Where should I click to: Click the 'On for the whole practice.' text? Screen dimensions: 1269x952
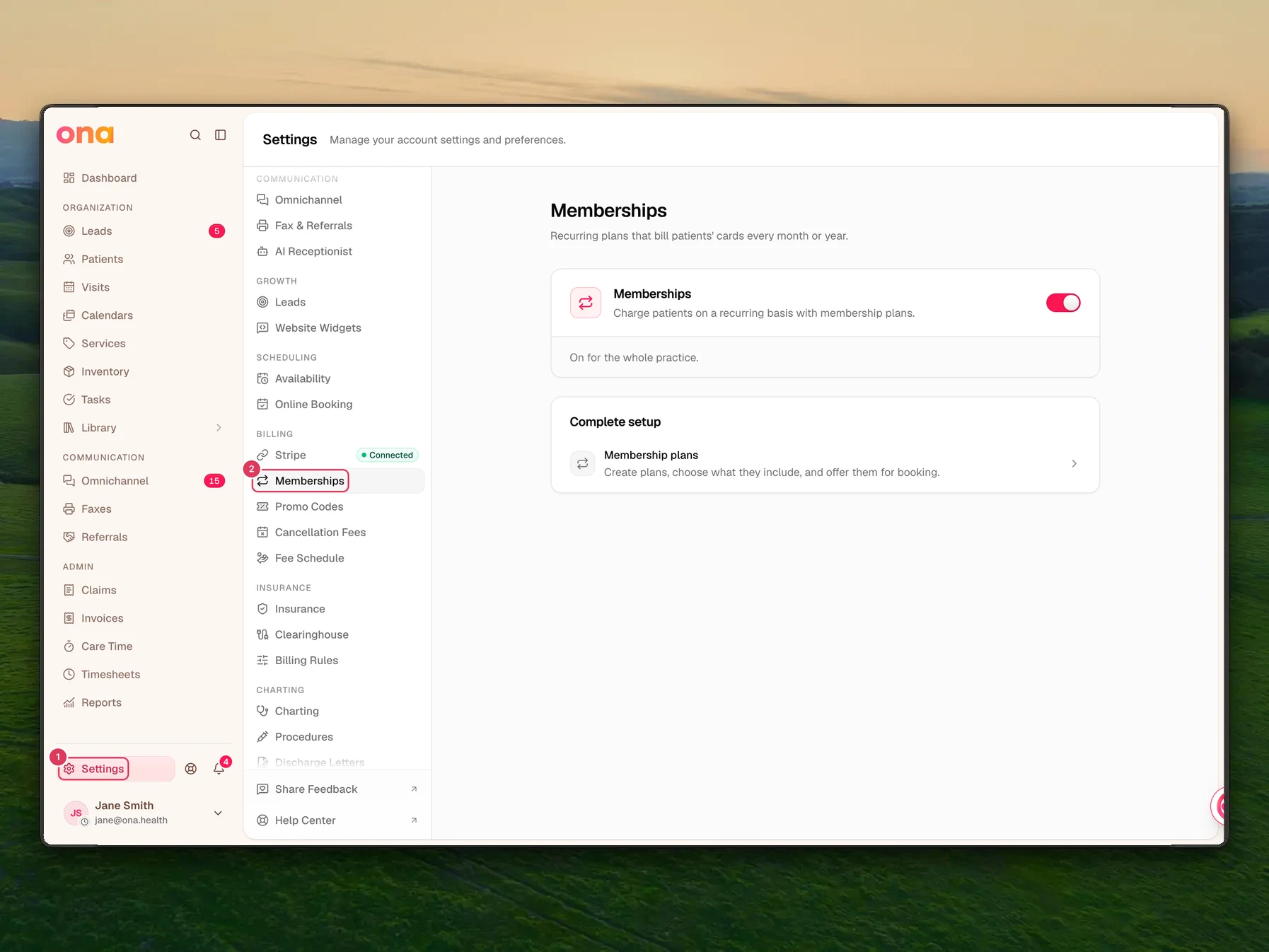634,358
